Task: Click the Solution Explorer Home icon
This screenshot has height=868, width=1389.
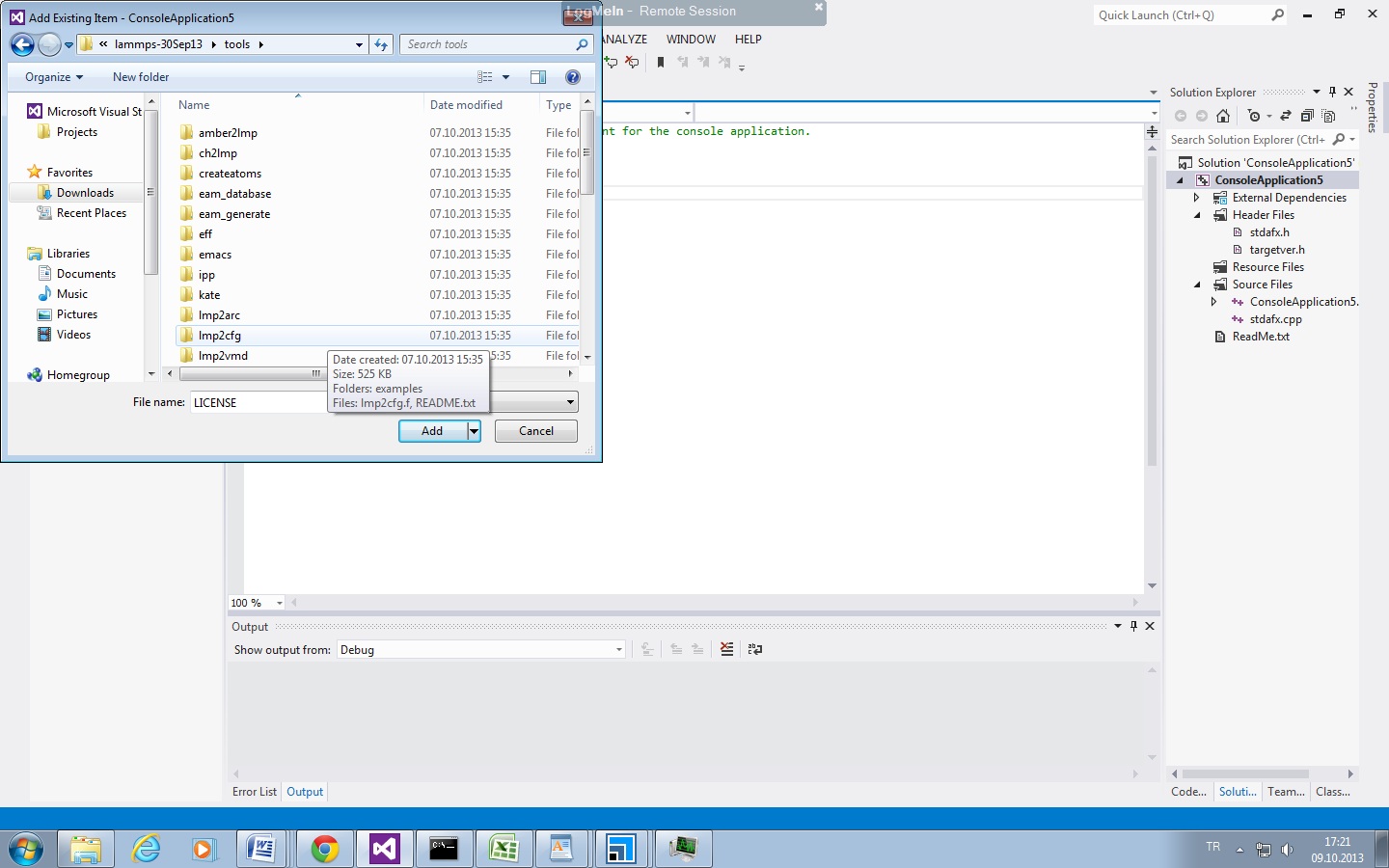Action: coord(1223,116)
